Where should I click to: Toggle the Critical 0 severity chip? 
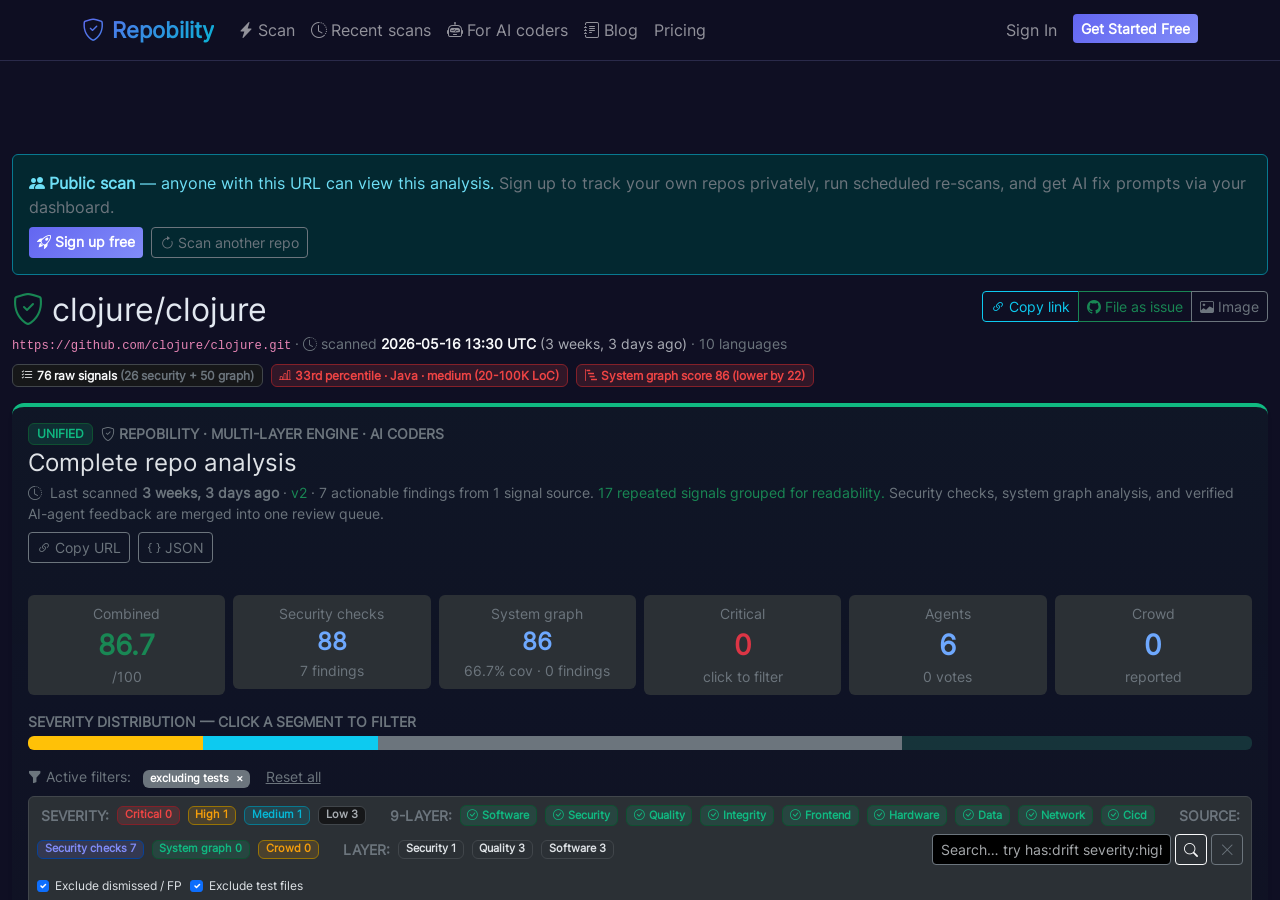coord(148,815)
